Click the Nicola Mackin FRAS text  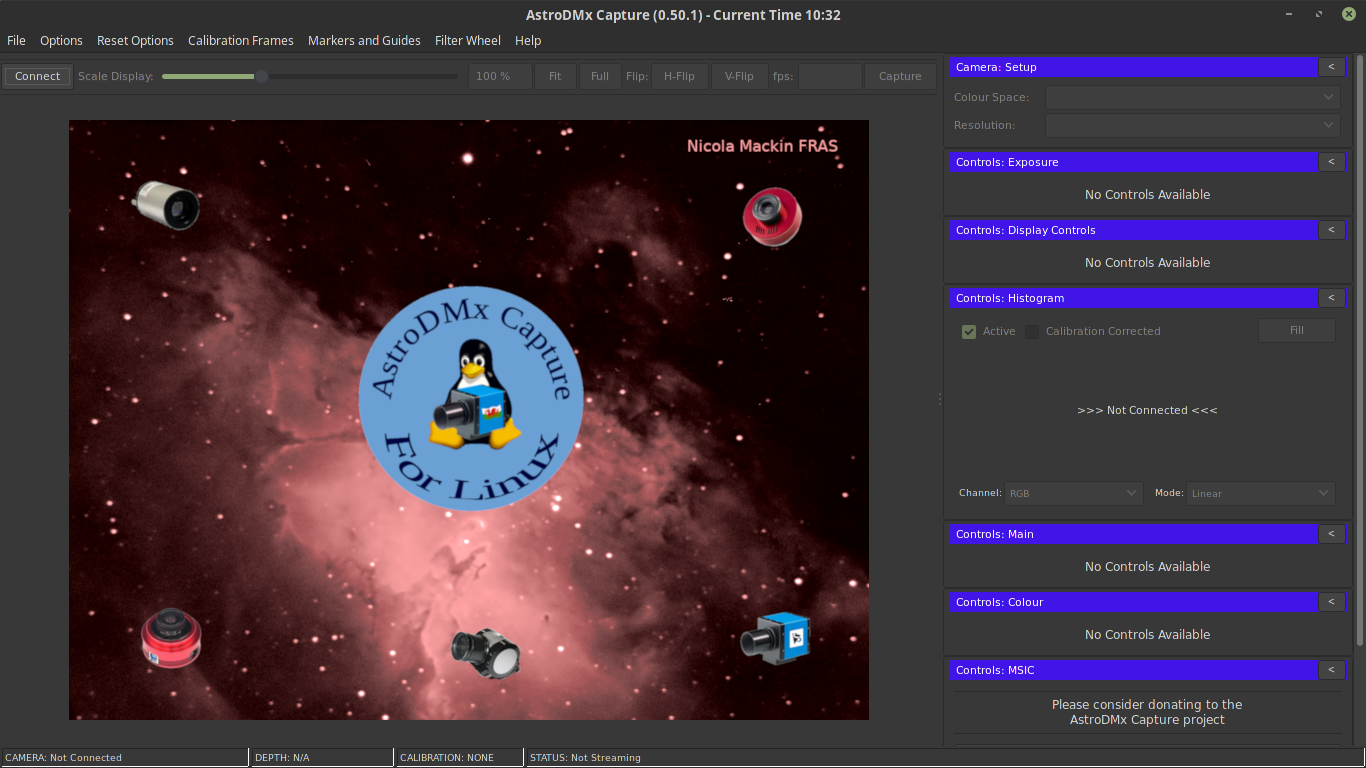point(762,146)
